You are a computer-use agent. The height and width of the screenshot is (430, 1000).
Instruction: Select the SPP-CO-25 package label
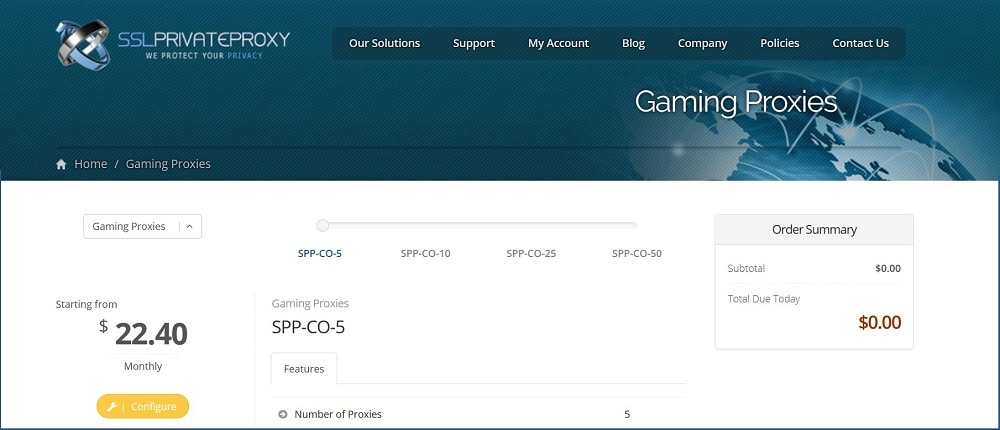click(531, 253)
